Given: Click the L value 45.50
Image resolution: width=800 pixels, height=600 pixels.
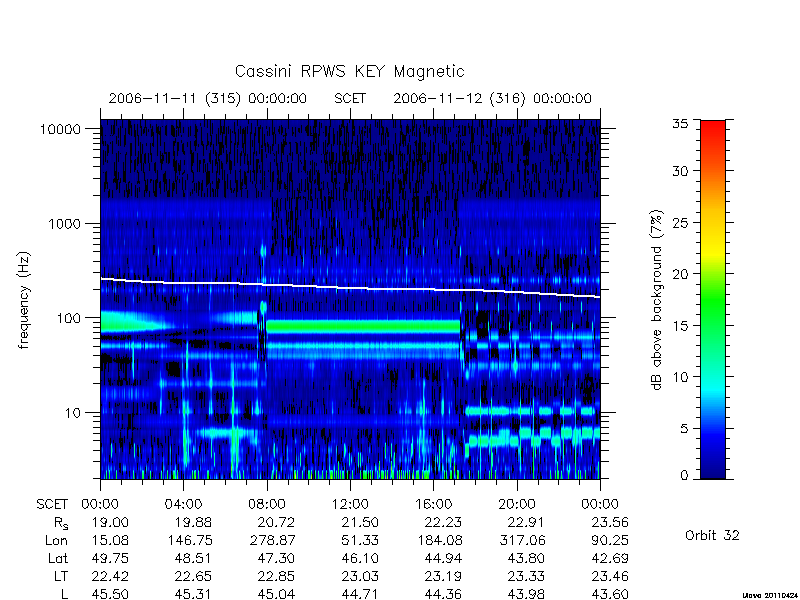Looking at the screenshot, I should coord(110,594).
